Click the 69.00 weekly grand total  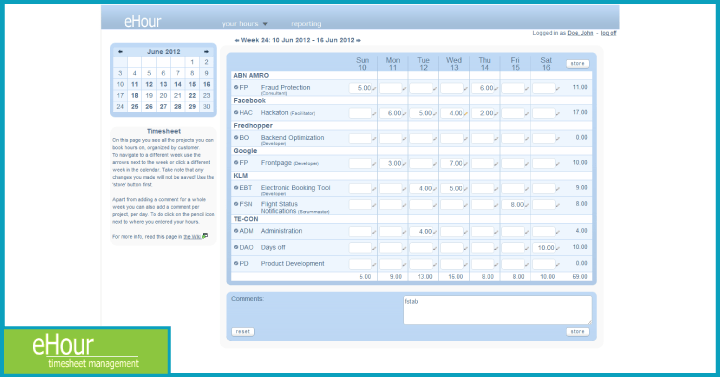(580, 277)
